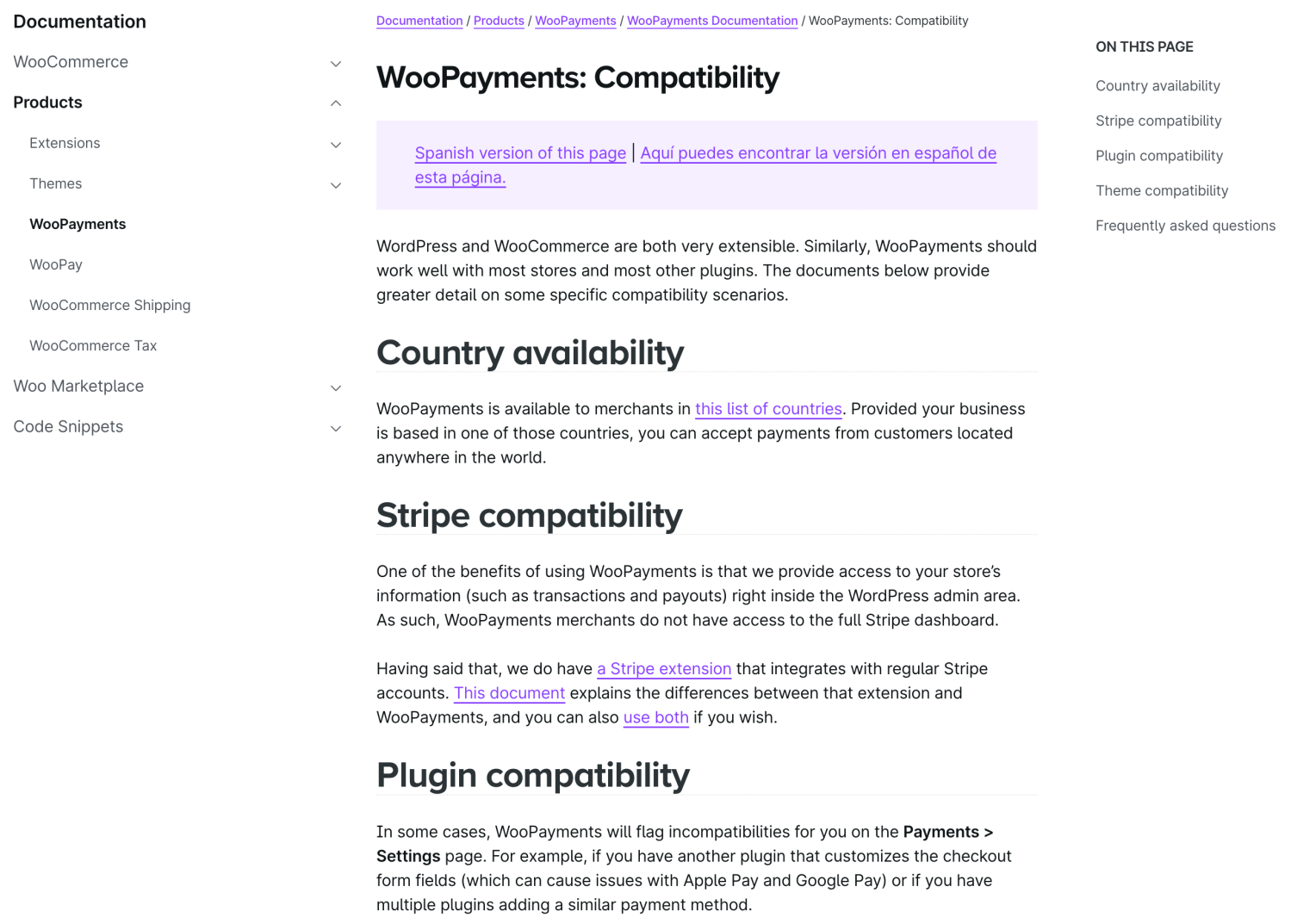Click the Documentation breadcrumb link

click(419, 21)
